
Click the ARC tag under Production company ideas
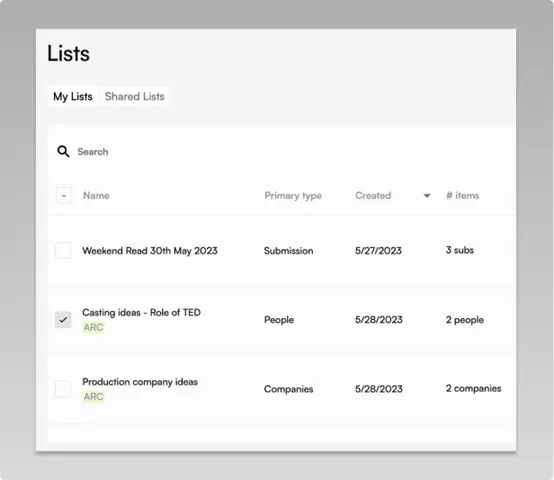(x=94, y=397)
